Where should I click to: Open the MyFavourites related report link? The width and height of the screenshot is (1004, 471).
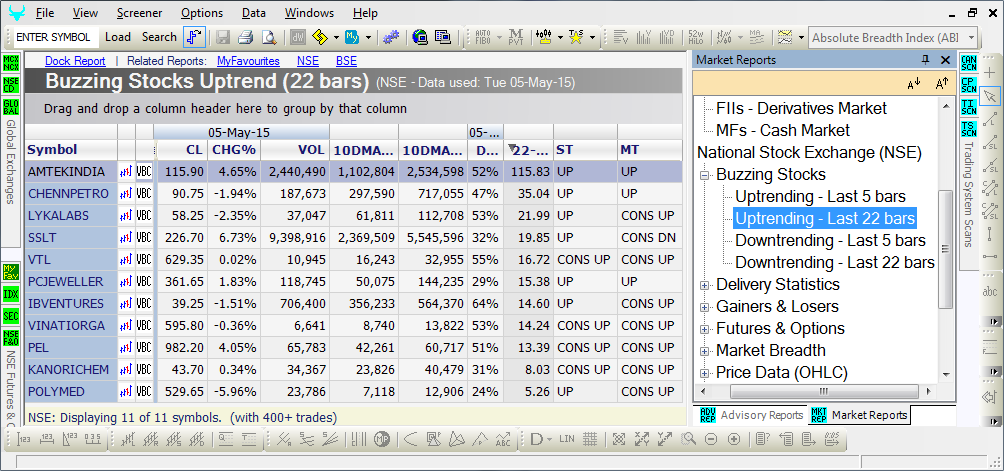point(248,61)
